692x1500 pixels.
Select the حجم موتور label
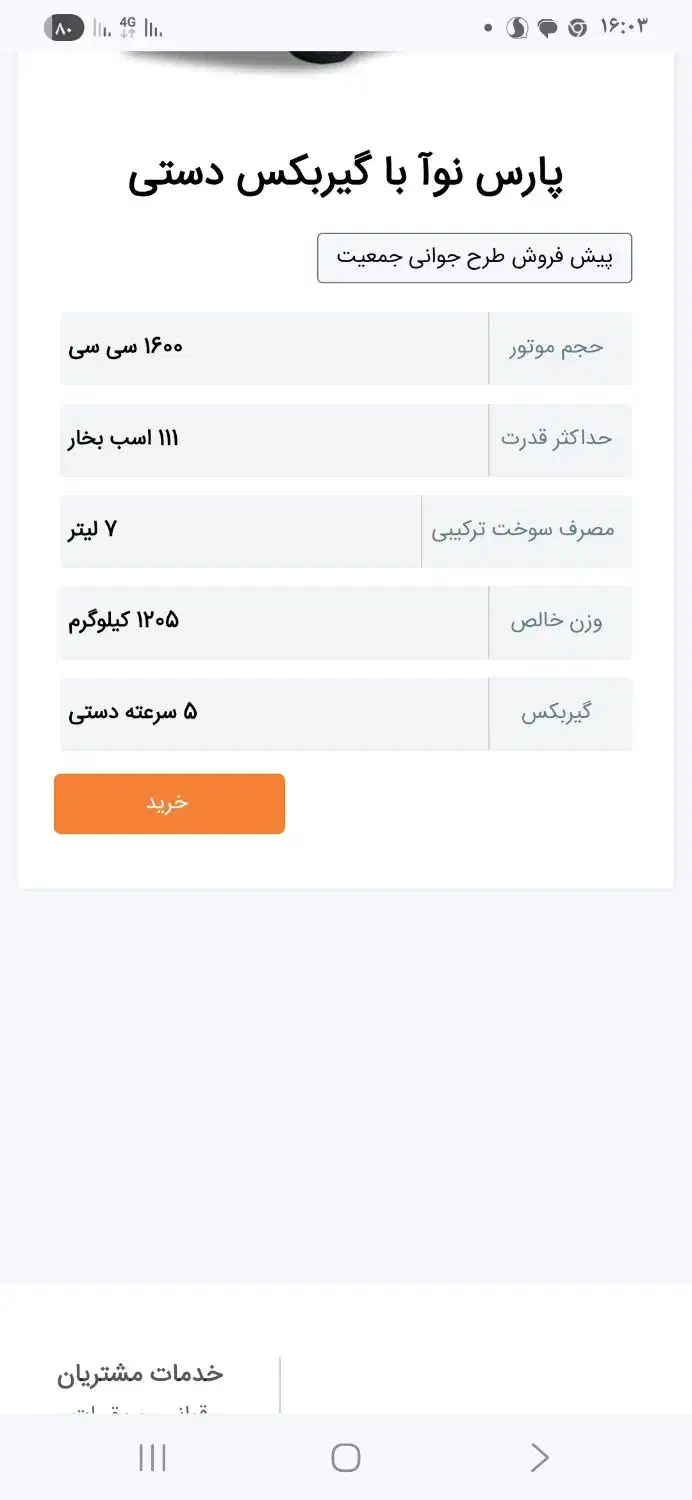pyautogui.click(x=560, y=347)
